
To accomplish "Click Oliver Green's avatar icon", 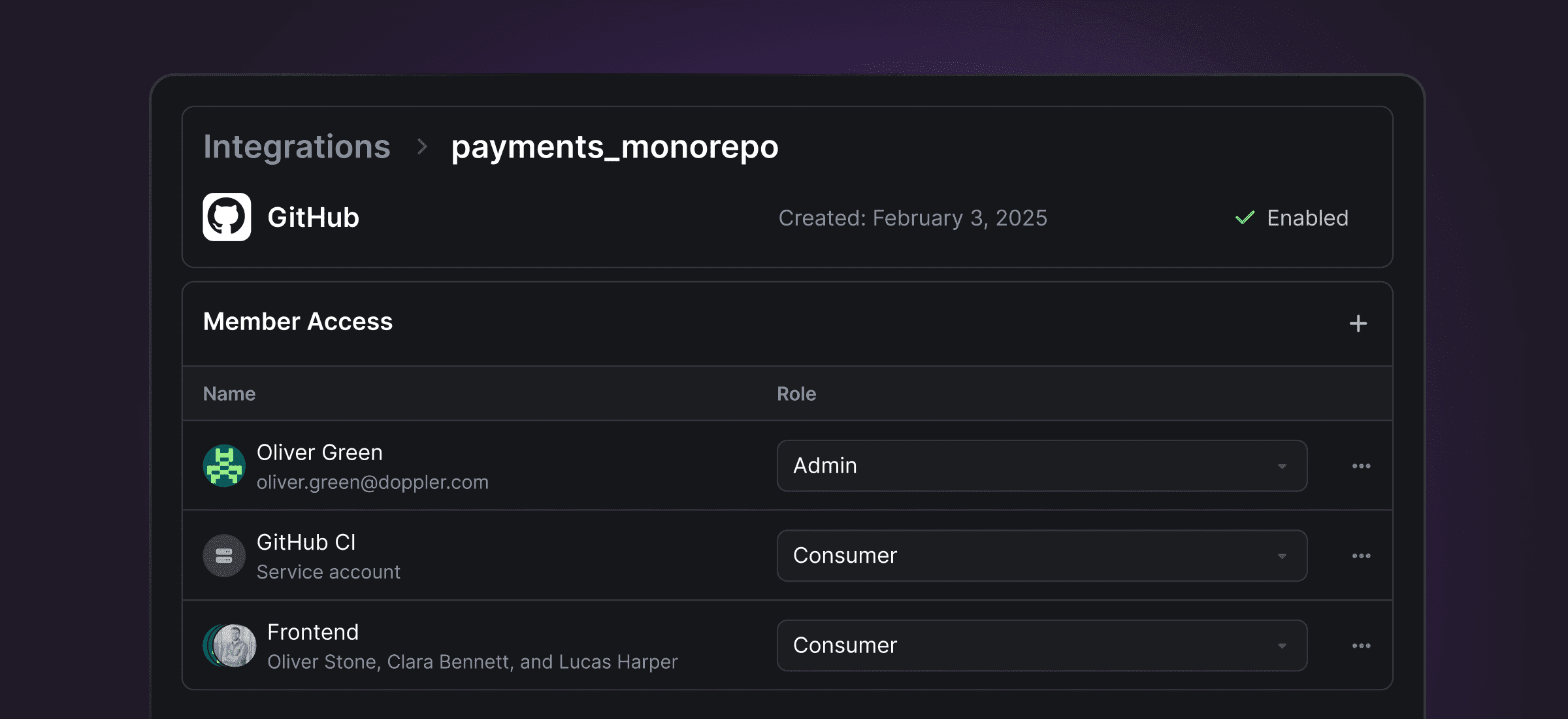I will tap(224, 466).
